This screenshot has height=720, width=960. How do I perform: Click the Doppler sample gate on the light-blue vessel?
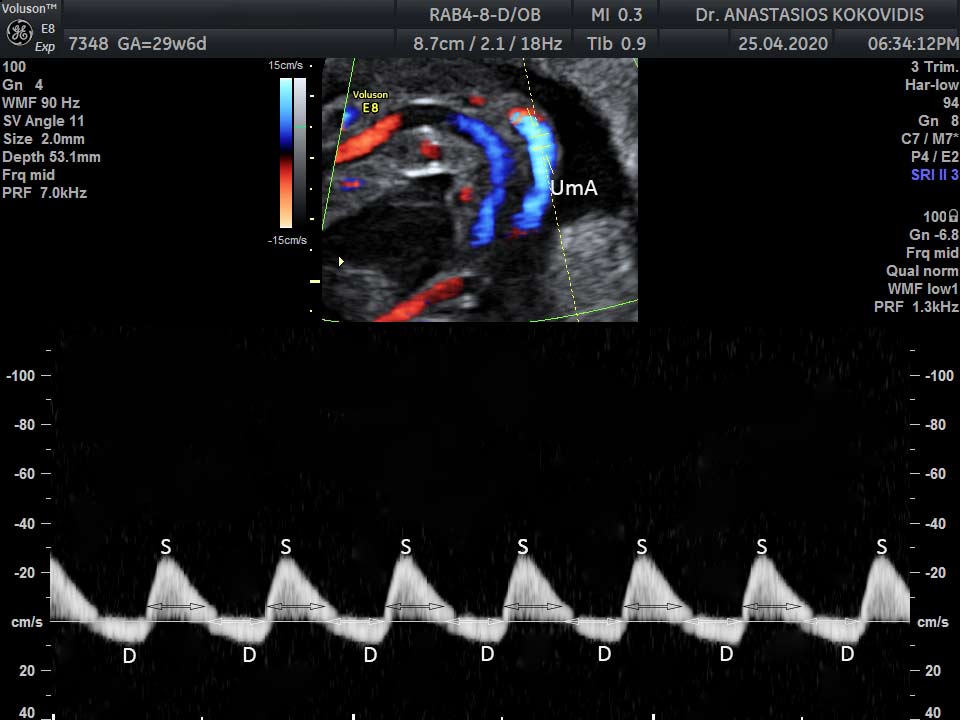539,141
